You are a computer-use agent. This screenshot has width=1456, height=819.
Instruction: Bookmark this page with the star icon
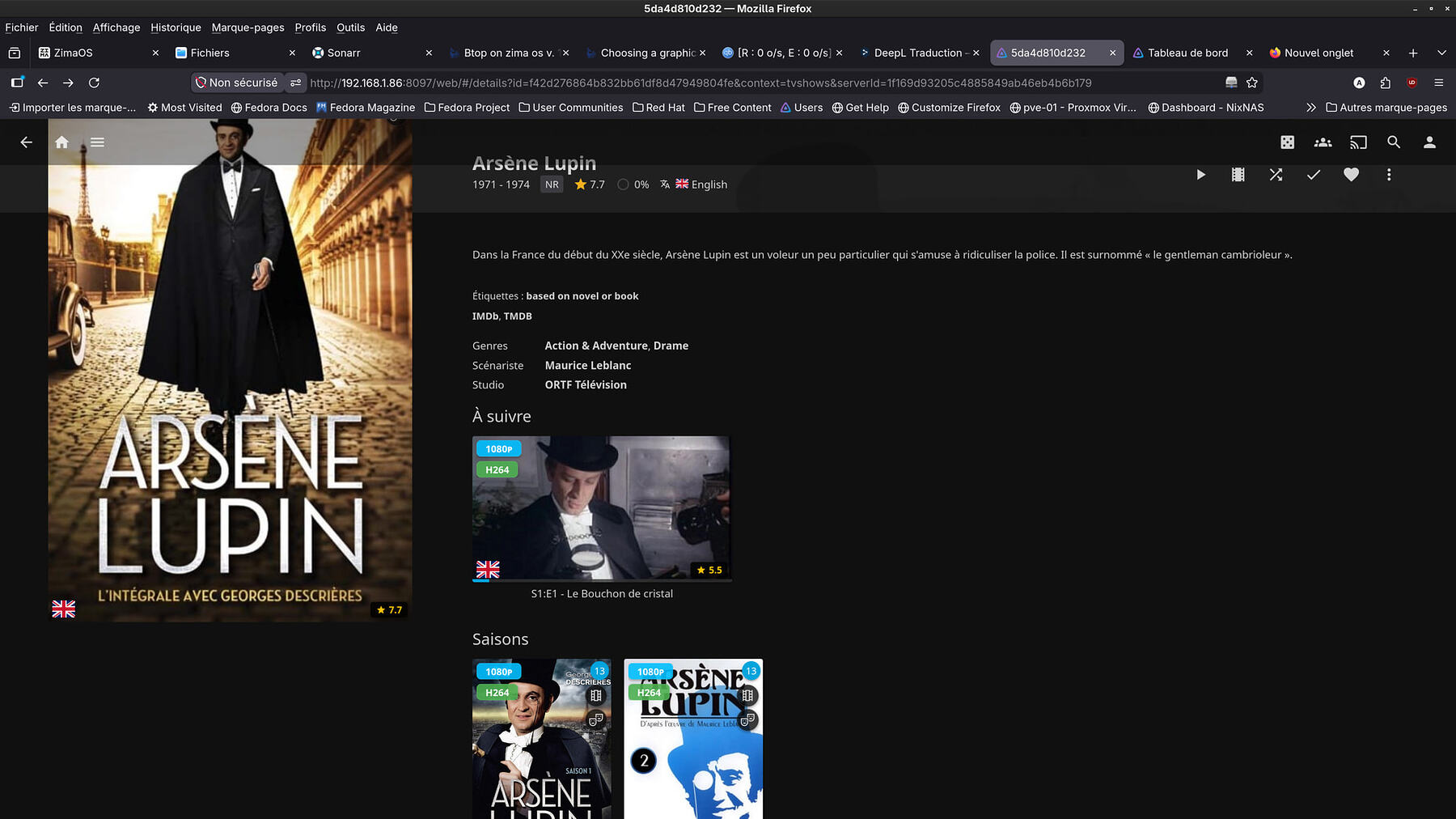tap(1252, 83)
